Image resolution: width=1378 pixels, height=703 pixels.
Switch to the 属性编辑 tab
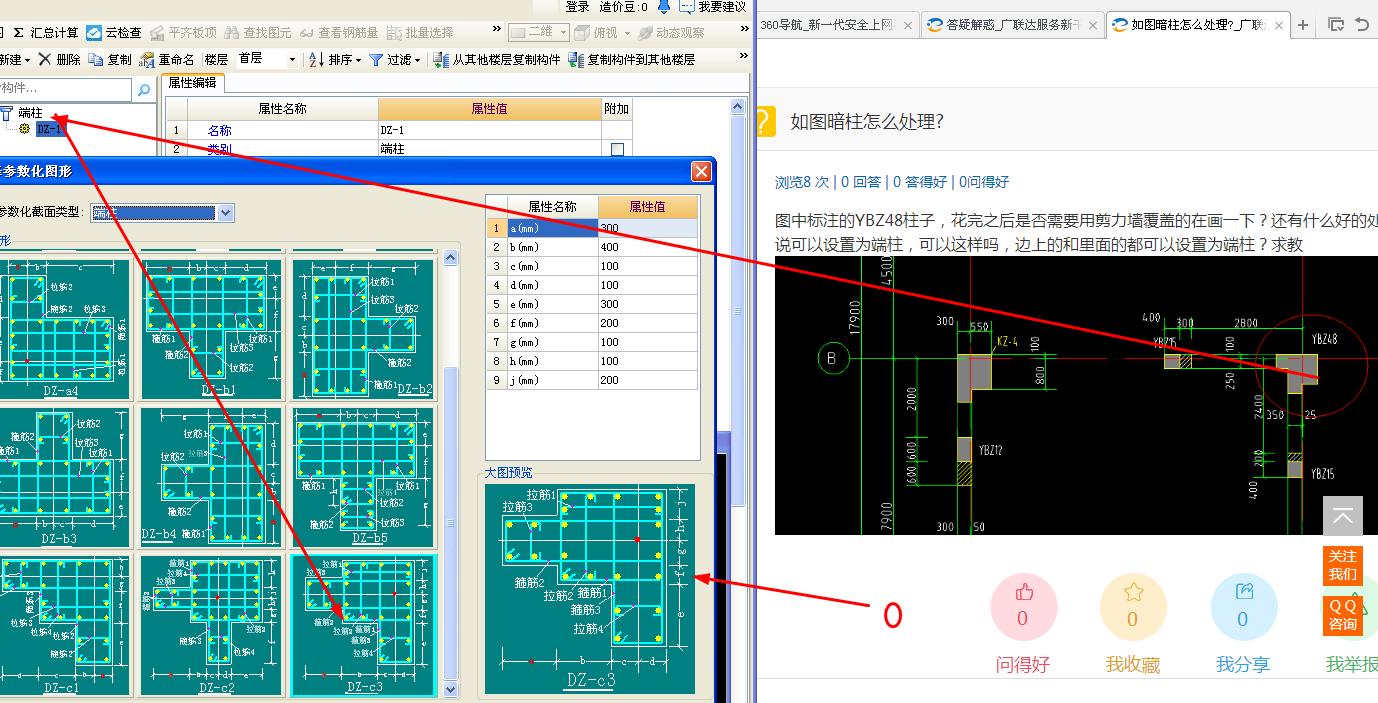tap(193, 83)
